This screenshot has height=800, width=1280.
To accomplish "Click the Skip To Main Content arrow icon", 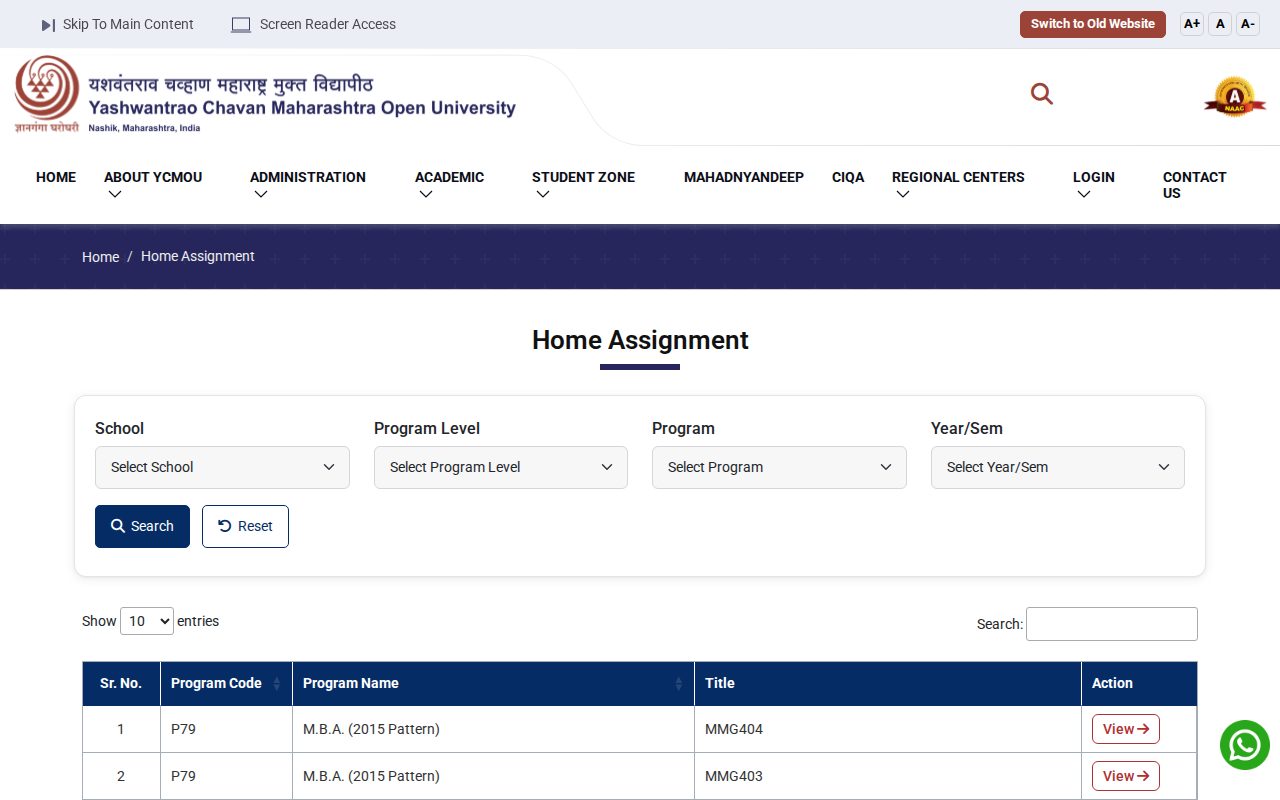I will pyautogui.click(x=48, y=24).
